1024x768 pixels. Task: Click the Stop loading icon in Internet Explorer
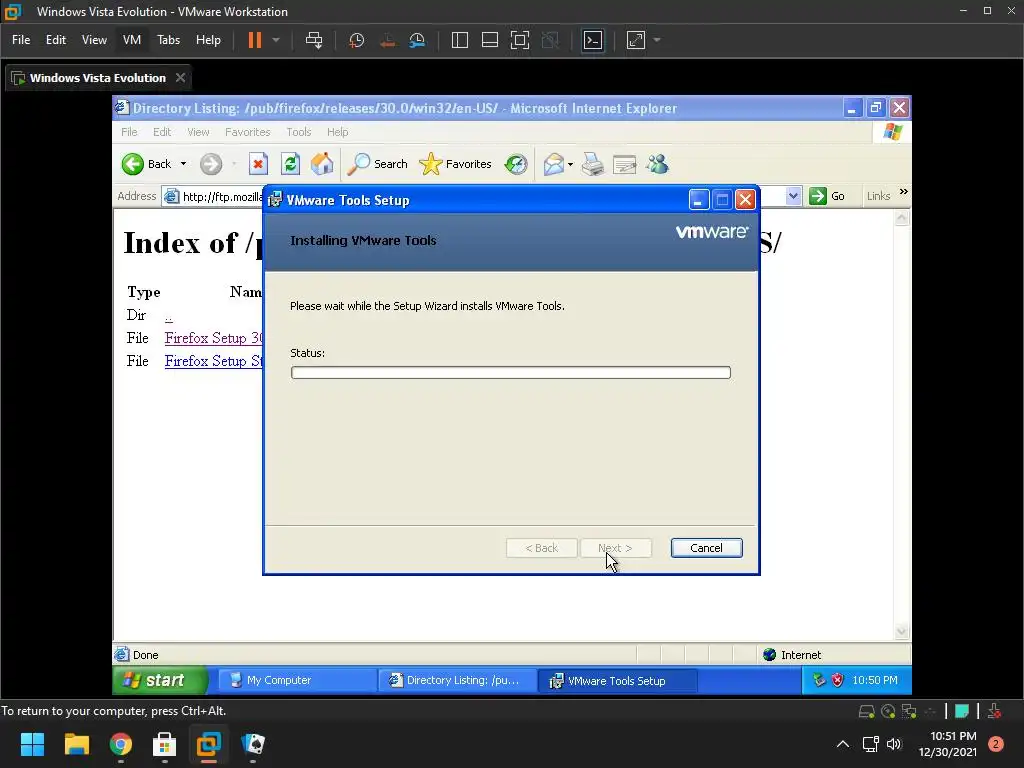(x=259, y=164)
